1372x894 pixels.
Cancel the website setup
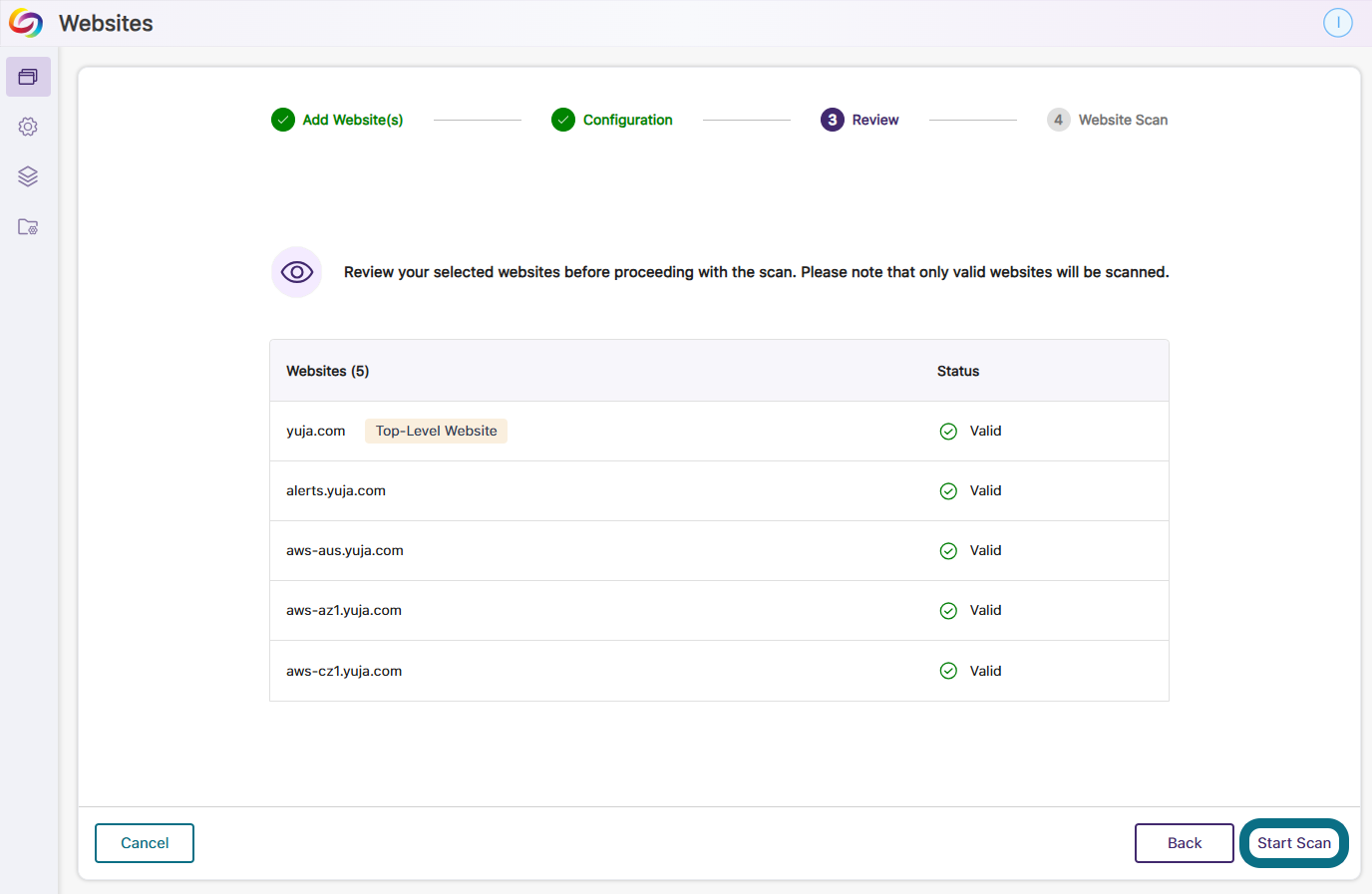145,843
